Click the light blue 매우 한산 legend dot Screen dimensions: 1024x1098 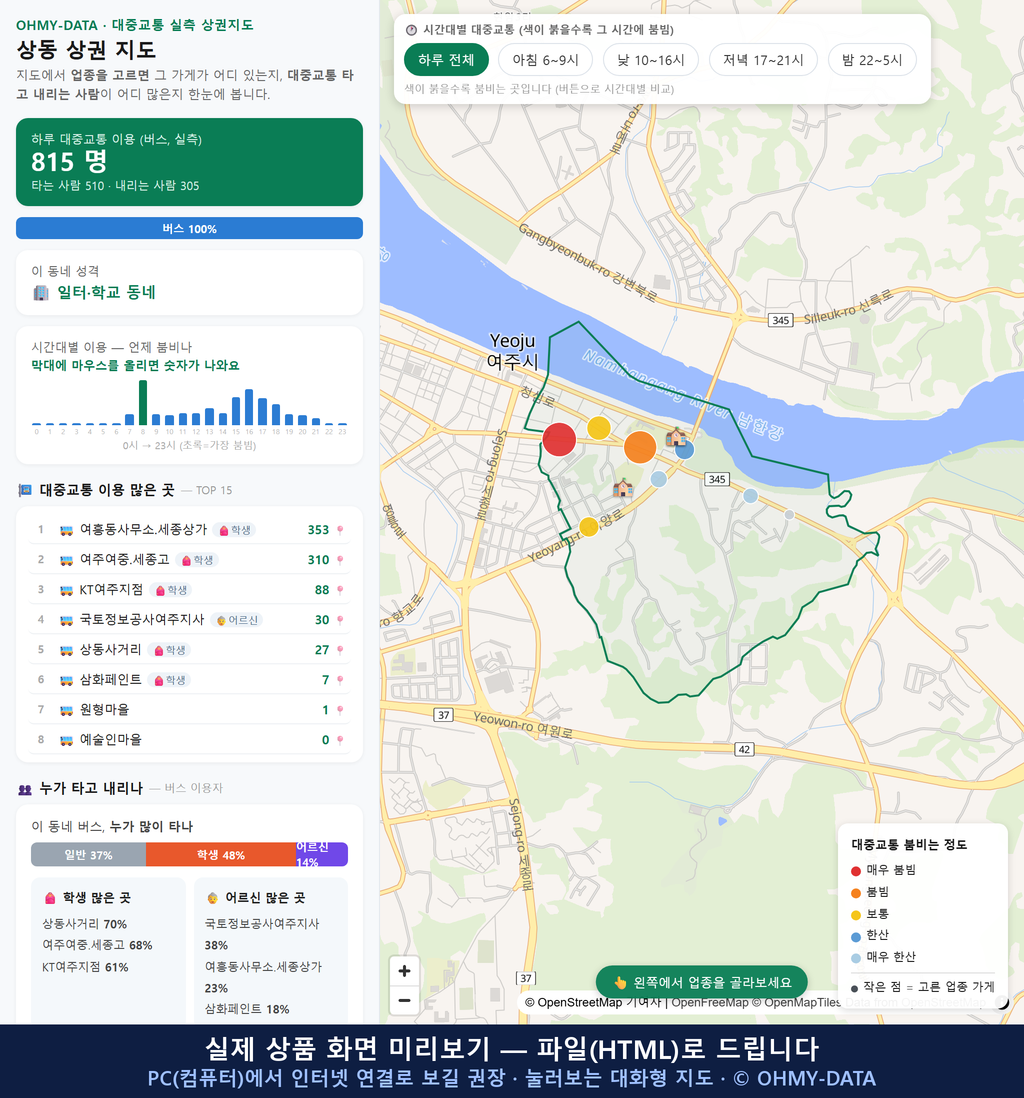click(855, 958)
